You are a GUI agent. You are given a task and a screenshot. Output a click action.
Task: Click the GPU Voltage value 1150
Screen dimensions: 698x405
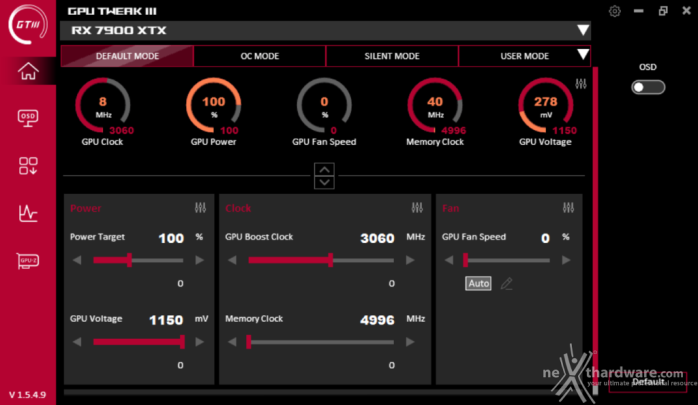166,320
